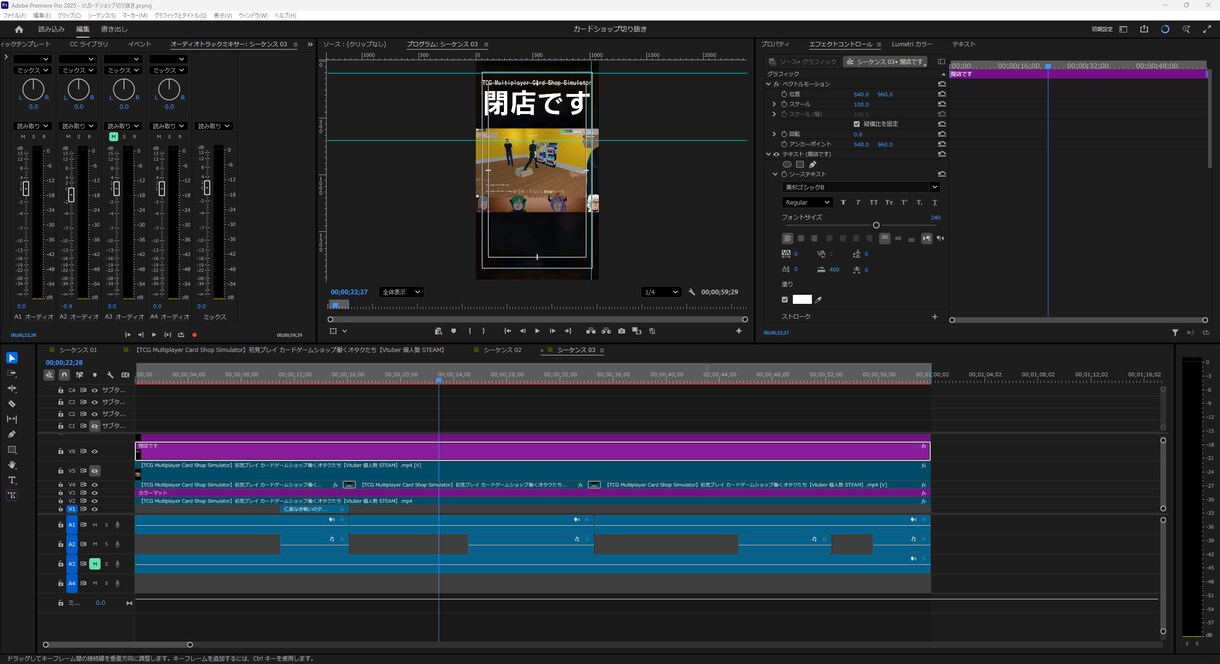
Task: Switch to 書き出し export tab
Action: (115, 29)
